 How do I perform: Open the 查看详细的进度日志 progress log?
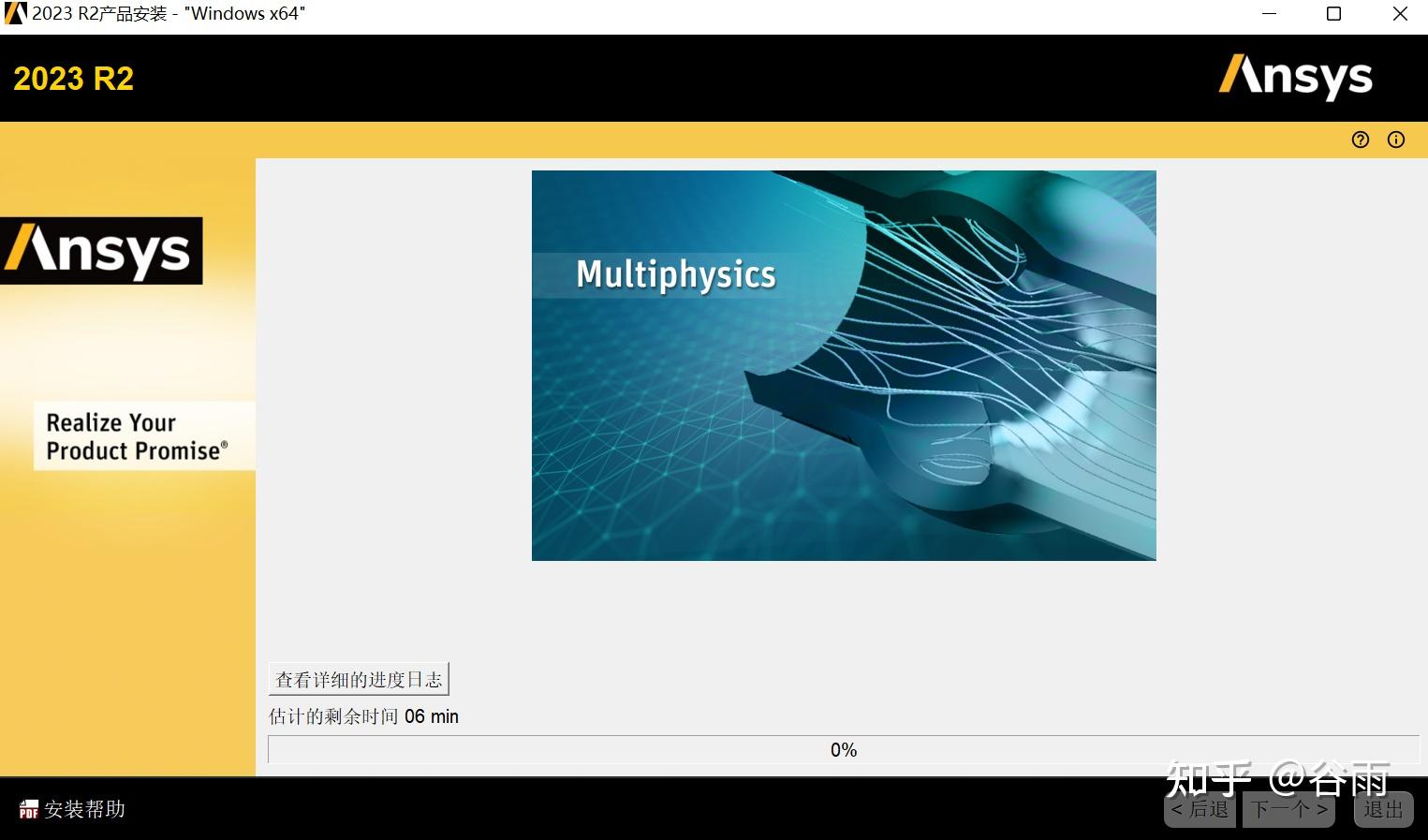tap(358, 678)
